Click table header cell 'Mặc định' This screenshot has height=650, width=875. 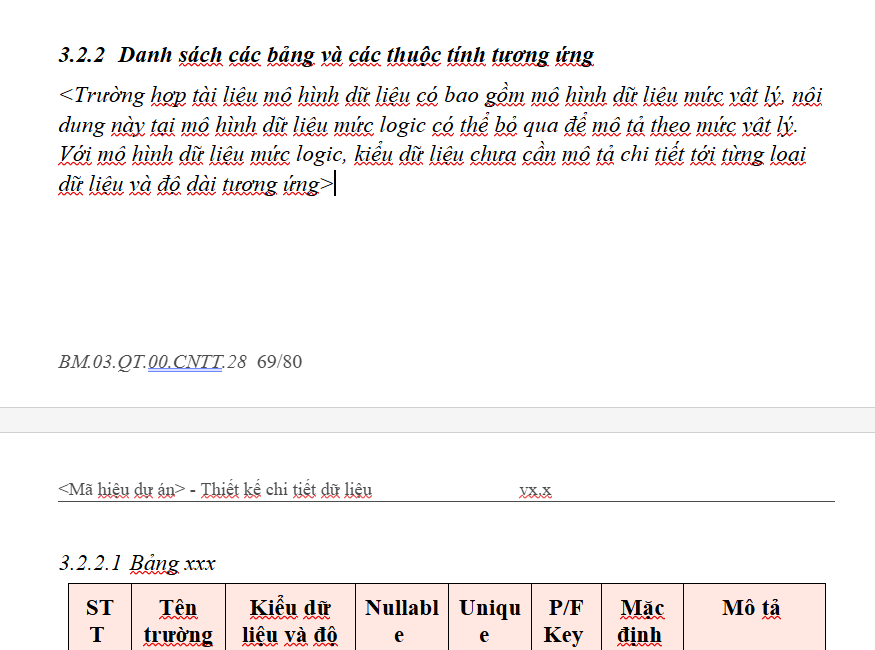[x=642, y=617]
